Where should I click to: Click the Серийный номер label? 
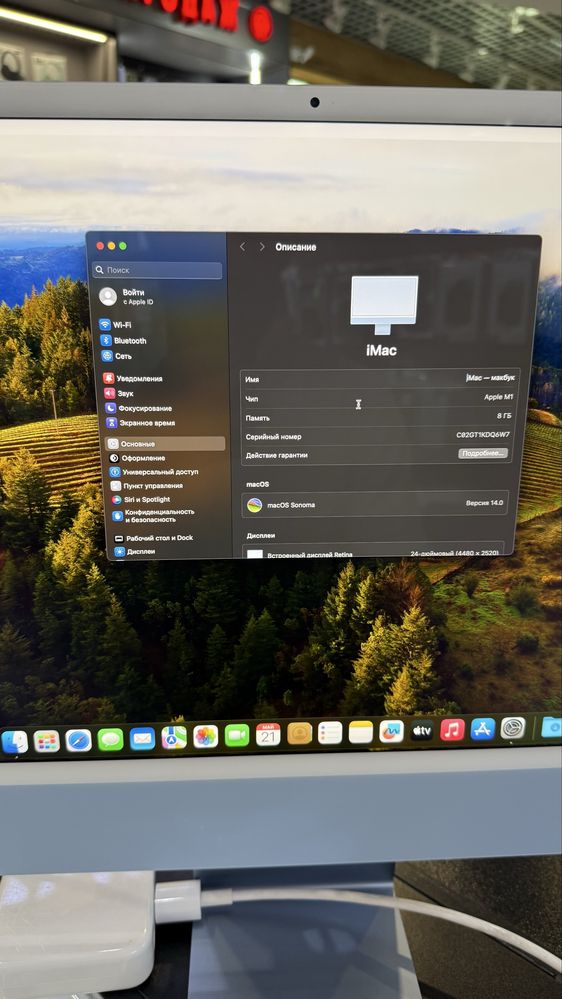coord(273,437)
